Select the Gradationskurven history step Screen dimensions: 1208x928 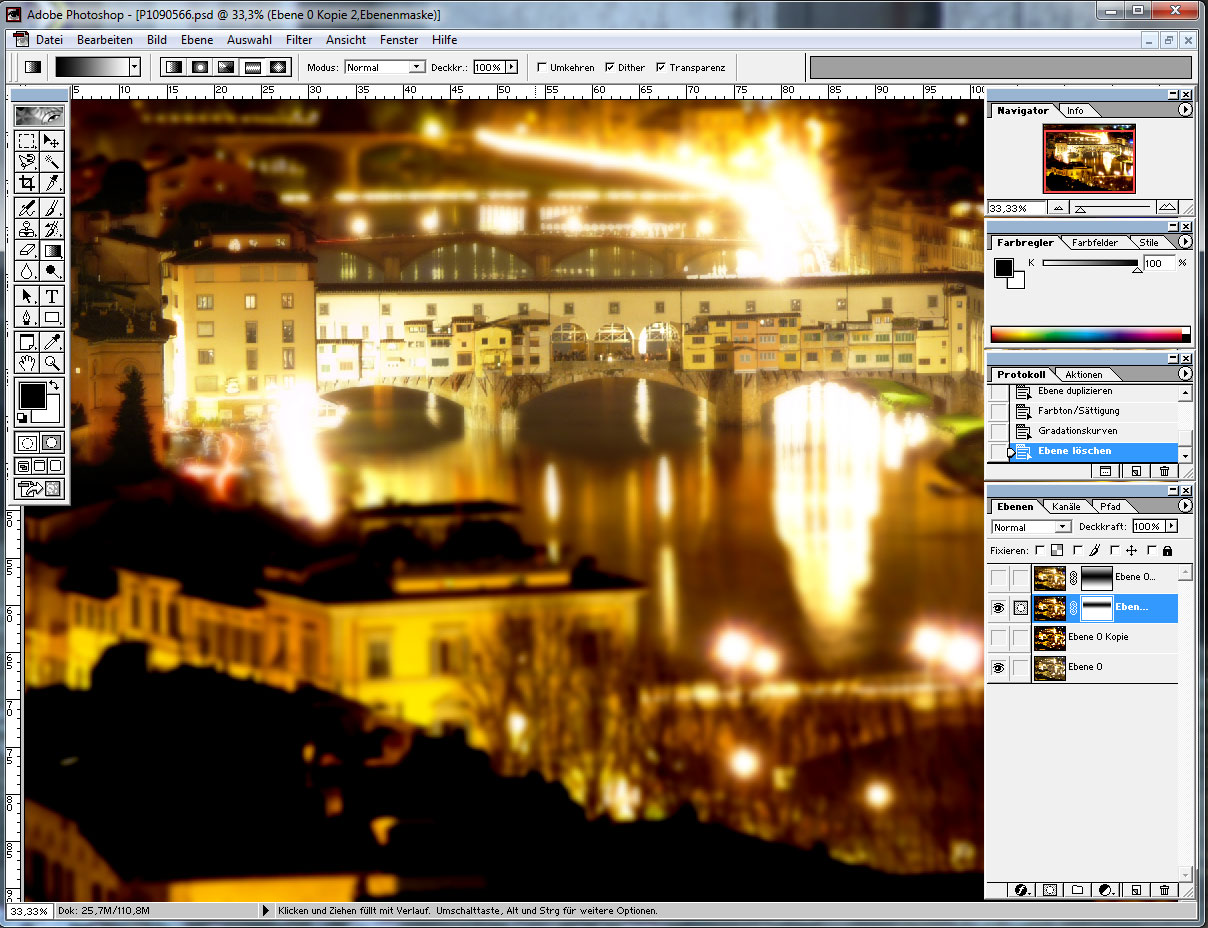[1078, 431]
